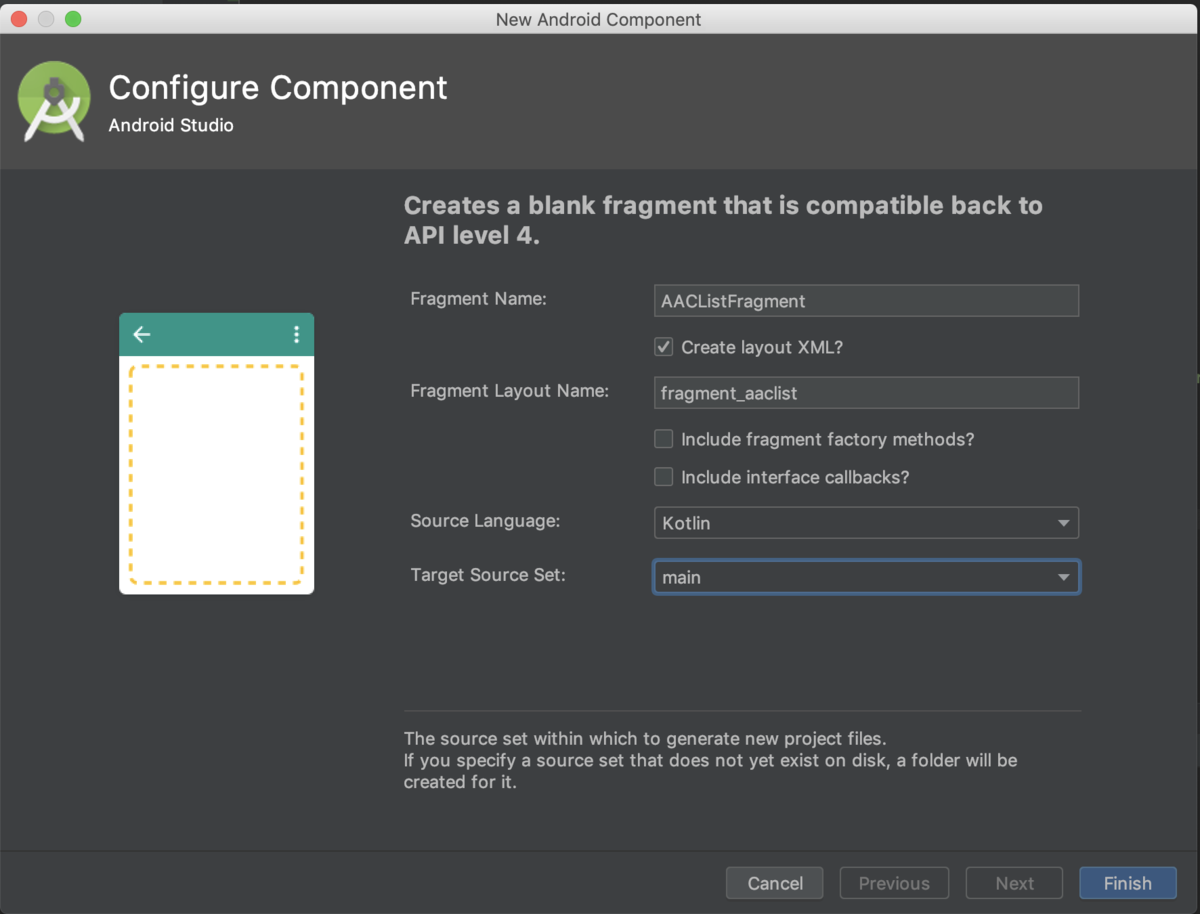The width and height of the screenshot is (1200, 914).
Task: Enable Include interface callbacks option
Action: (x=663, y=477)
